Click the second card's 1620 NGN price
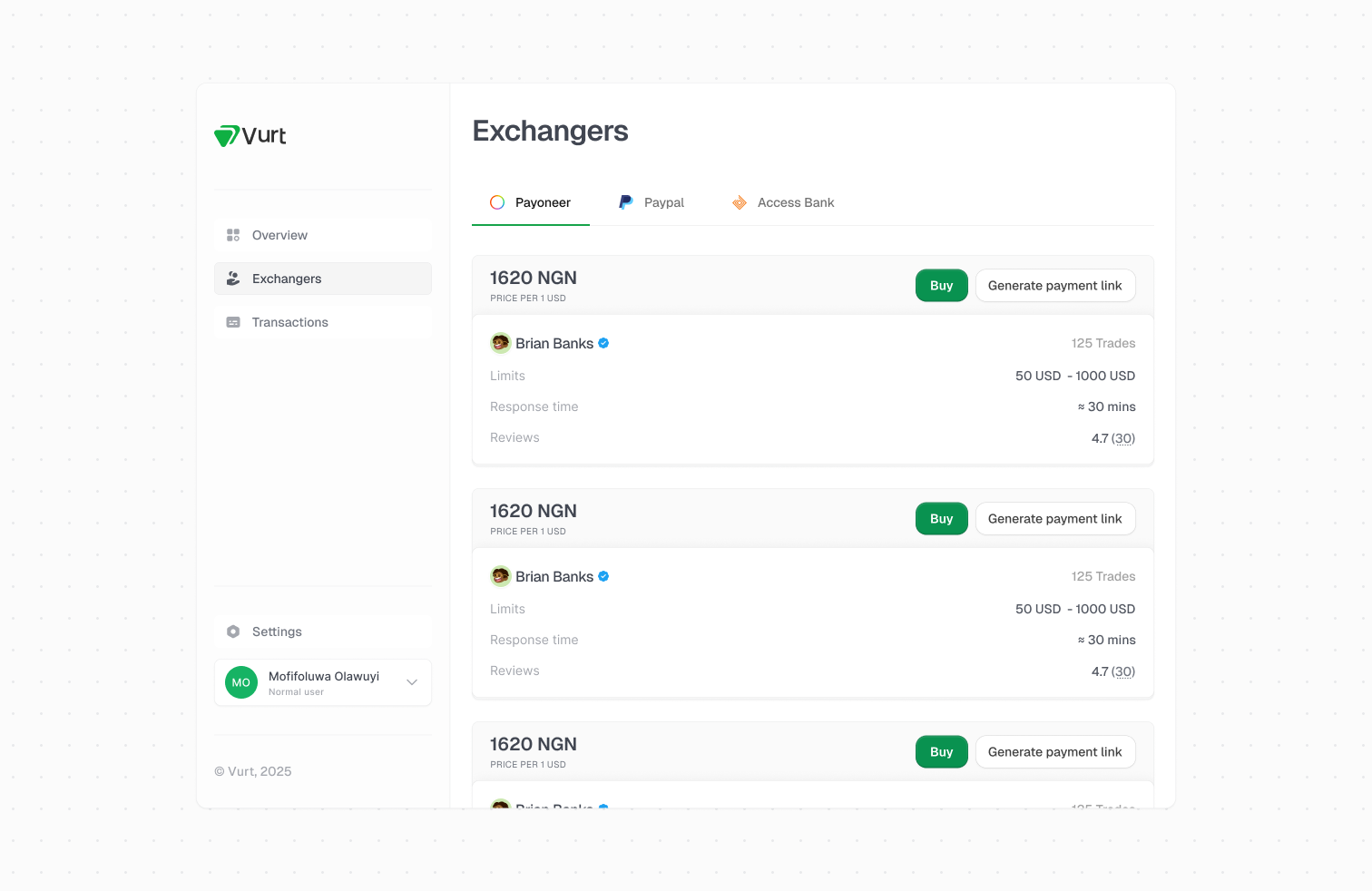1372x891 pixels. tap(534, 511)
